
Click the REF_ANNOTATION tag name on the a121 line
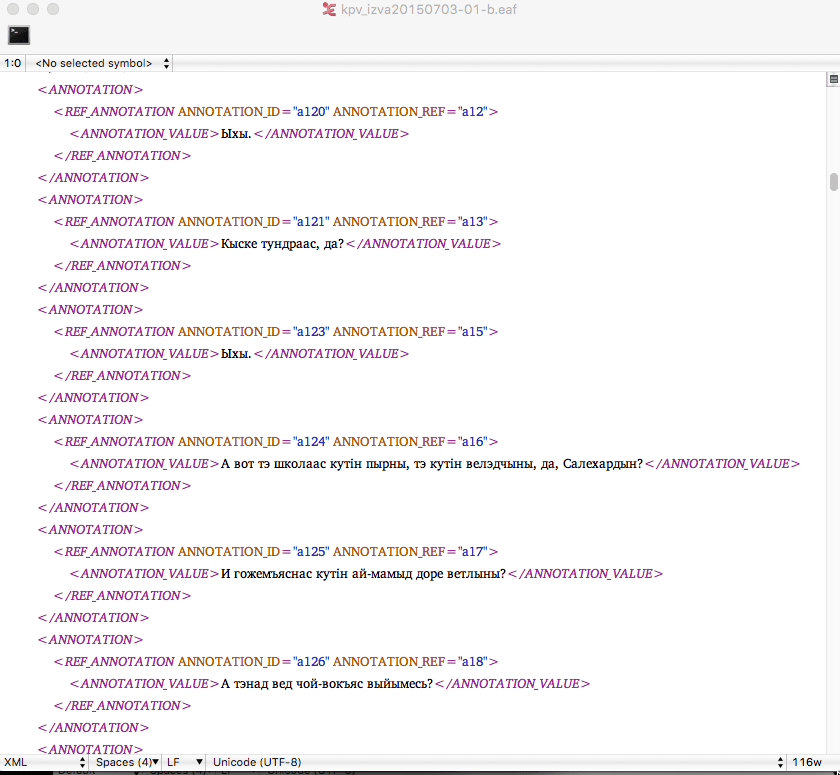click(119, 221)
